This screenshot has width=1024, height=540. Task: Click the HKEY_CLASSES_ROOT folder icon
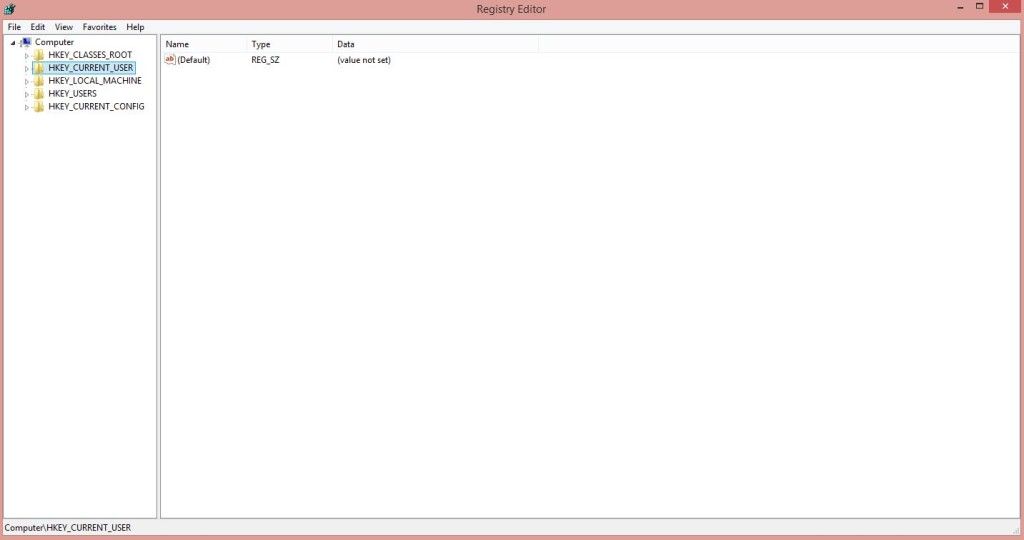[x=39, y=55]
